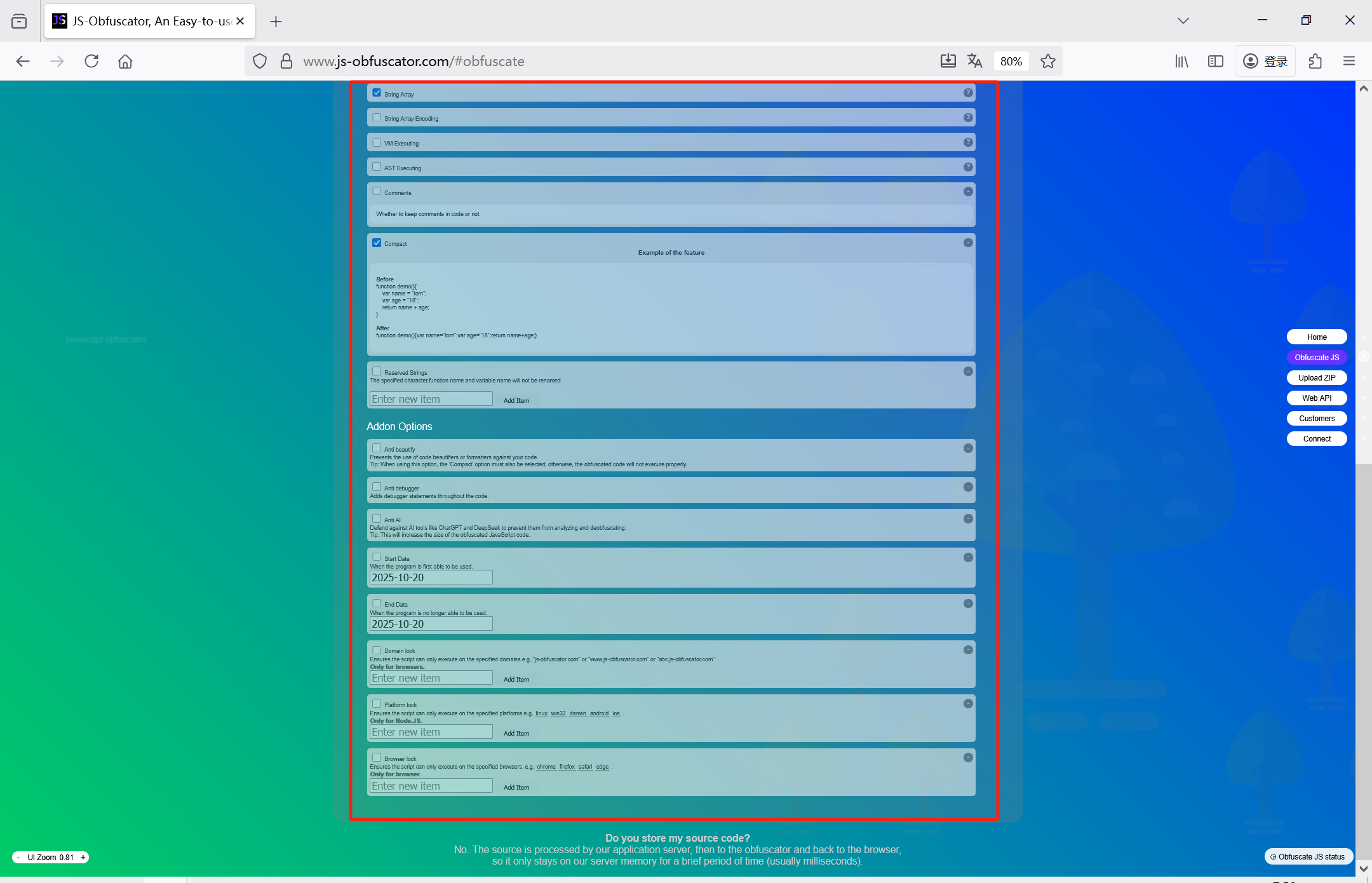The width and height of the screenshot is (1372, 883).
Task: Open the sidebar toggle icon
Action: [1215, 61]
